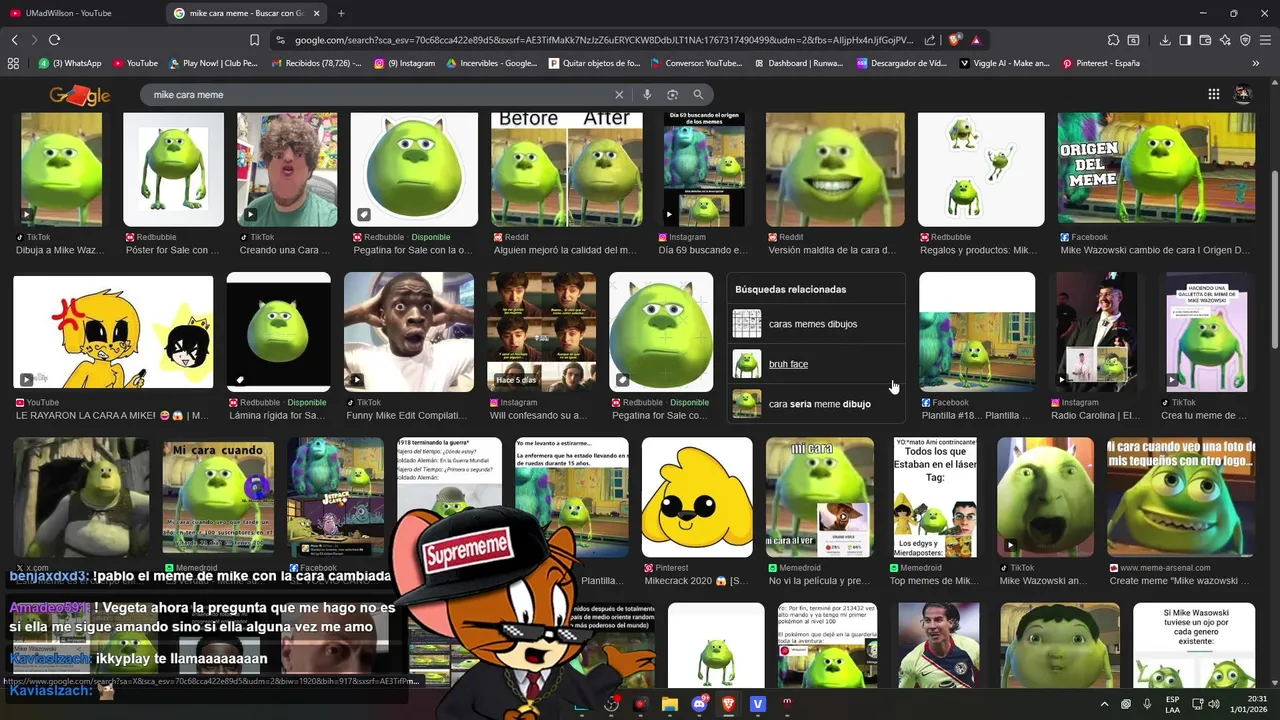Open File Explorer in the taskbar
This screenshot has width=1280, height=720.
670,704
